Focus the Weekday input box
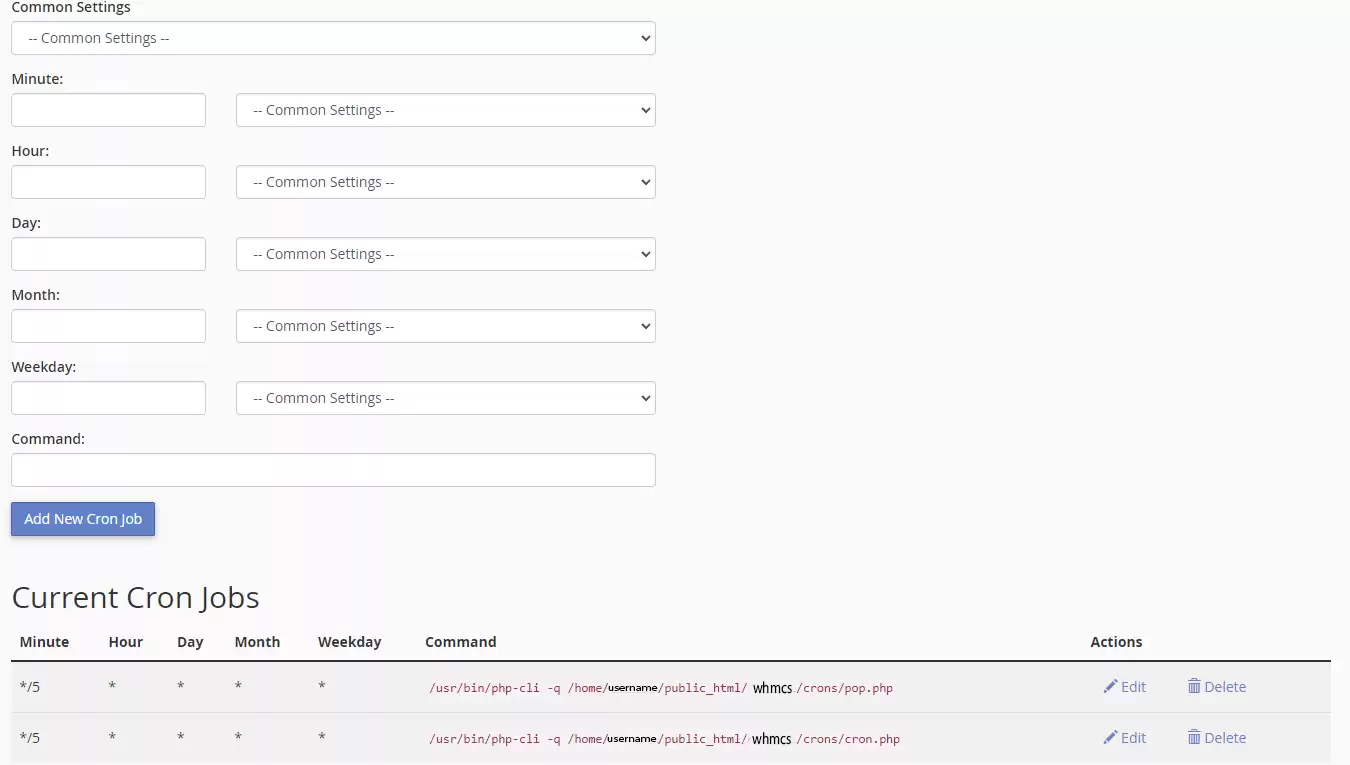This screenshot has height=765, width=1350. point(108,398)
